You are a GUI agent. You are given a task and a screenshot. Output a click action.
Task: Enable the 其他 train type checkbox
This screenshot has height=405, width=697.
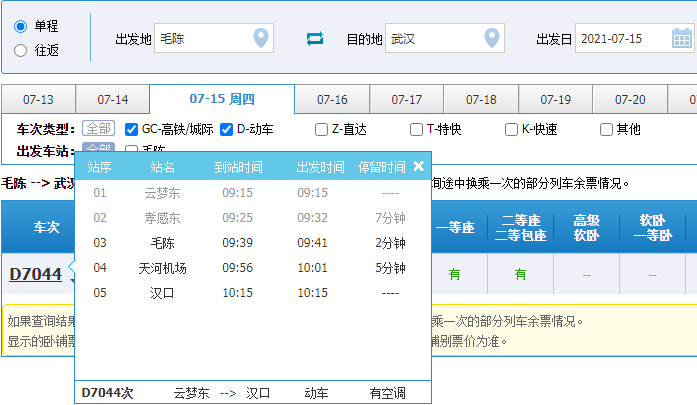pyautogui.click(x=606, y=129)
